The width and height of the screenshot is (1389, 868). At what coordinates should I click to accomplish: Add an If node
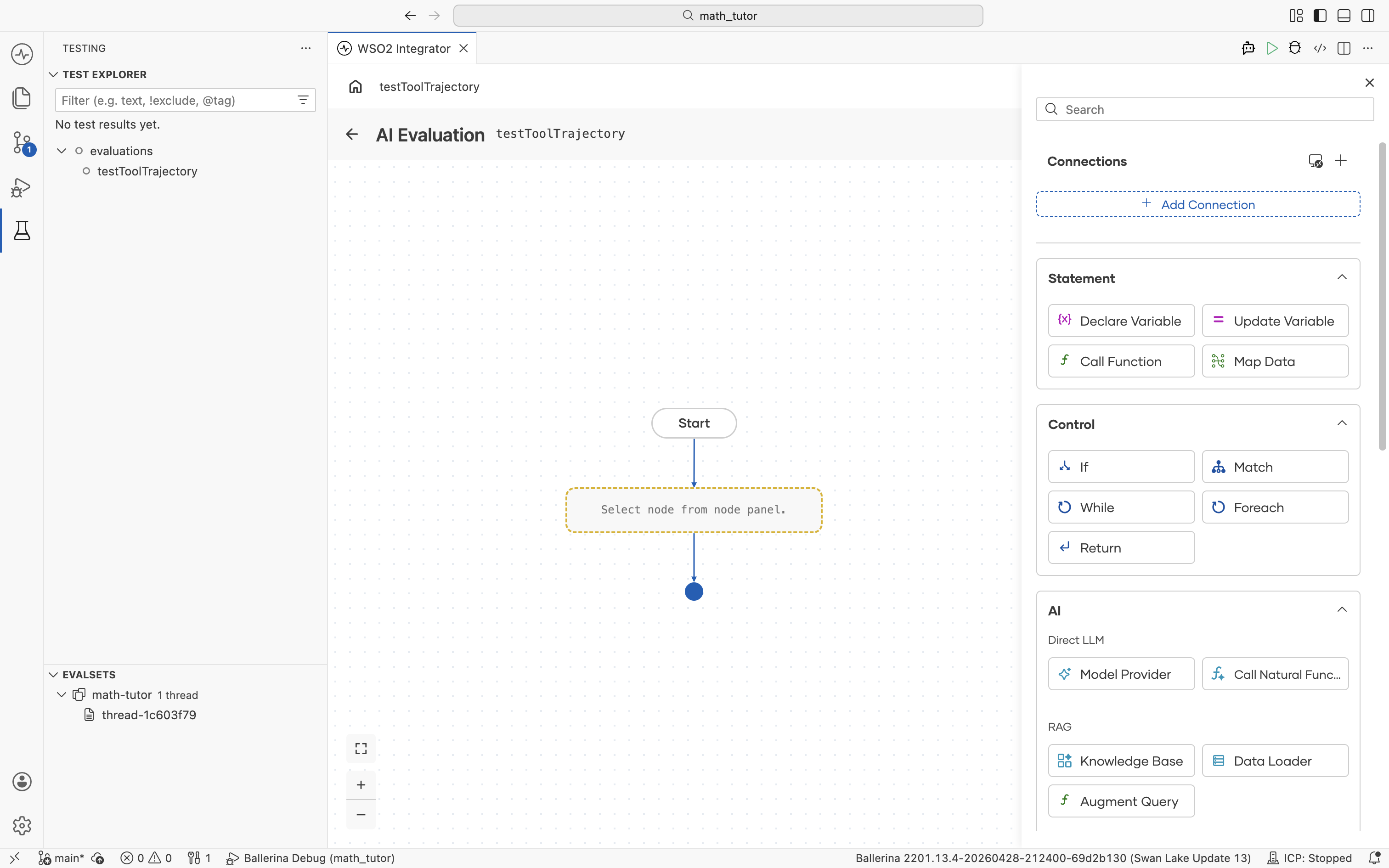pos(1121,467)
